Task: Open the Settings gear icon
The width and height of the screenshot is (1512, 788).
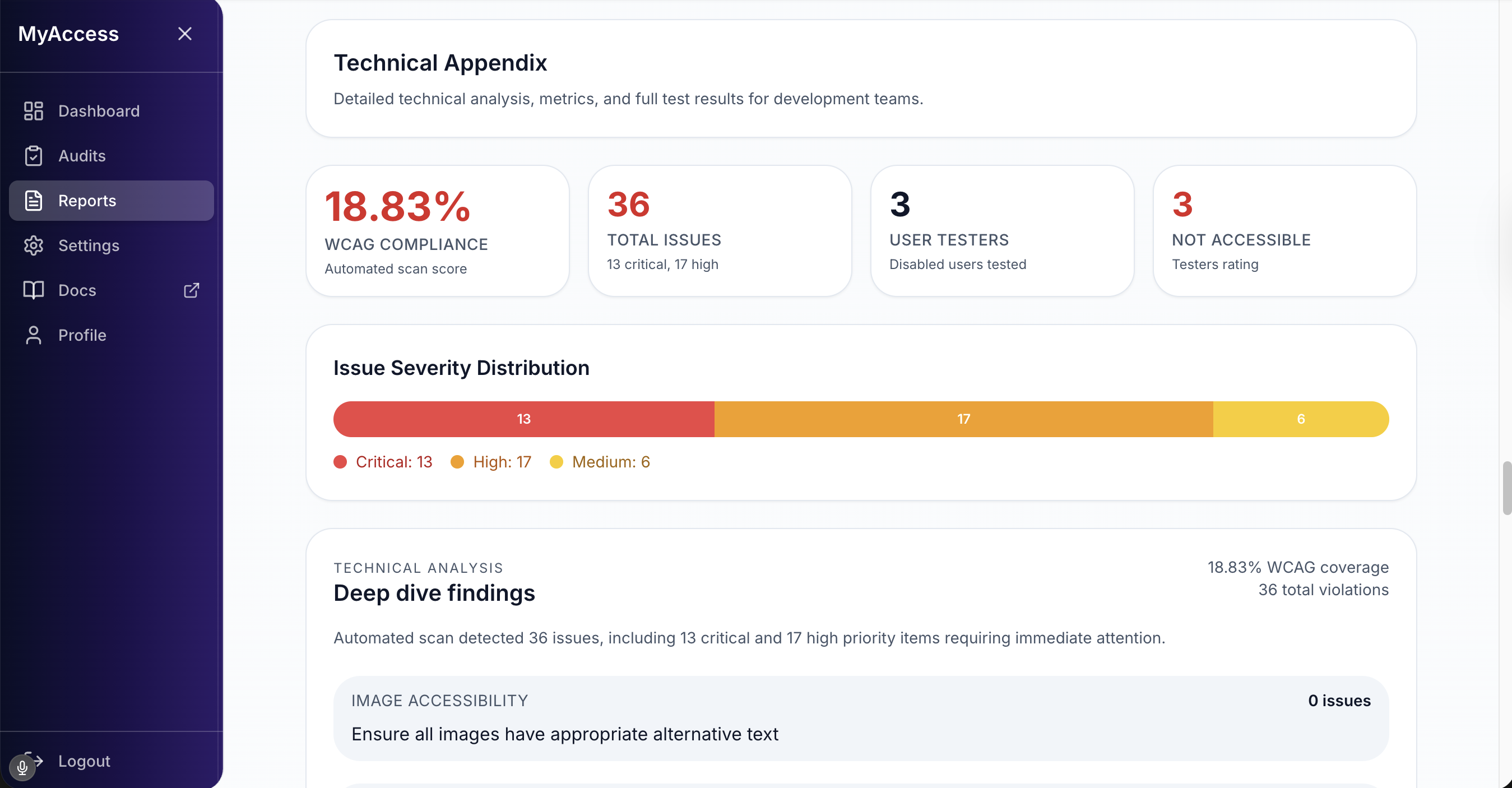Action: tap(33, 245)
